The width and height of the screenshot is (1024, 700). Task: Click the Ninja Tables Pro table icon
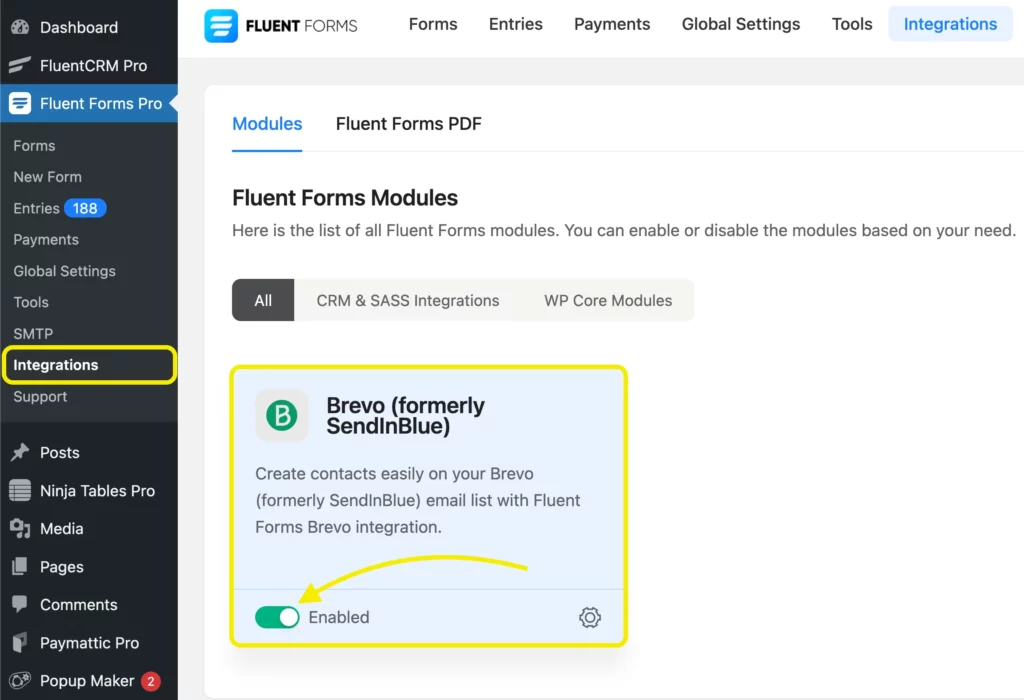(x=20, y=490)
